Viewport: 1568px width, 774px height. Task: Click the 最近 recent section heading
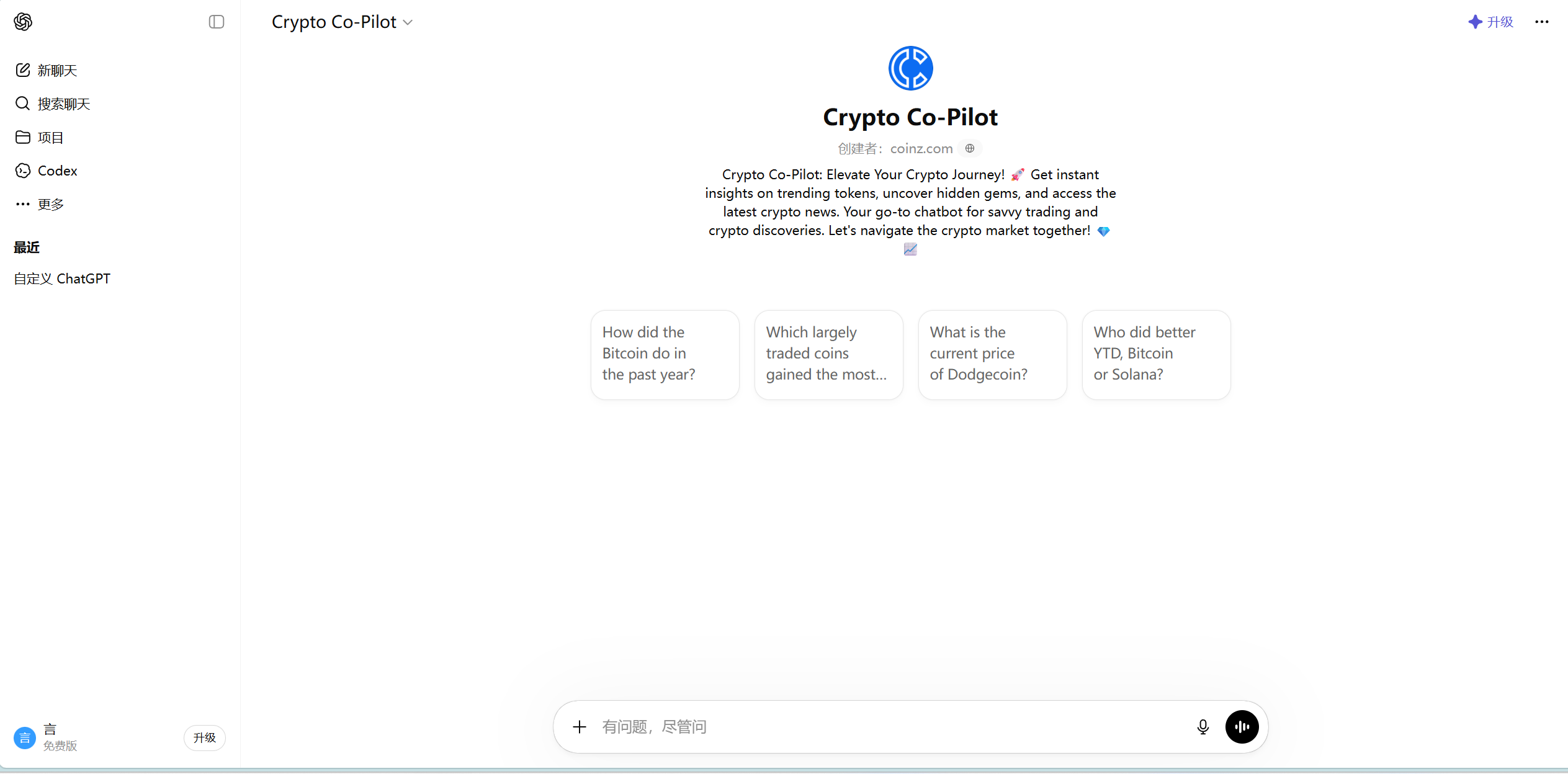click(27, 247)
